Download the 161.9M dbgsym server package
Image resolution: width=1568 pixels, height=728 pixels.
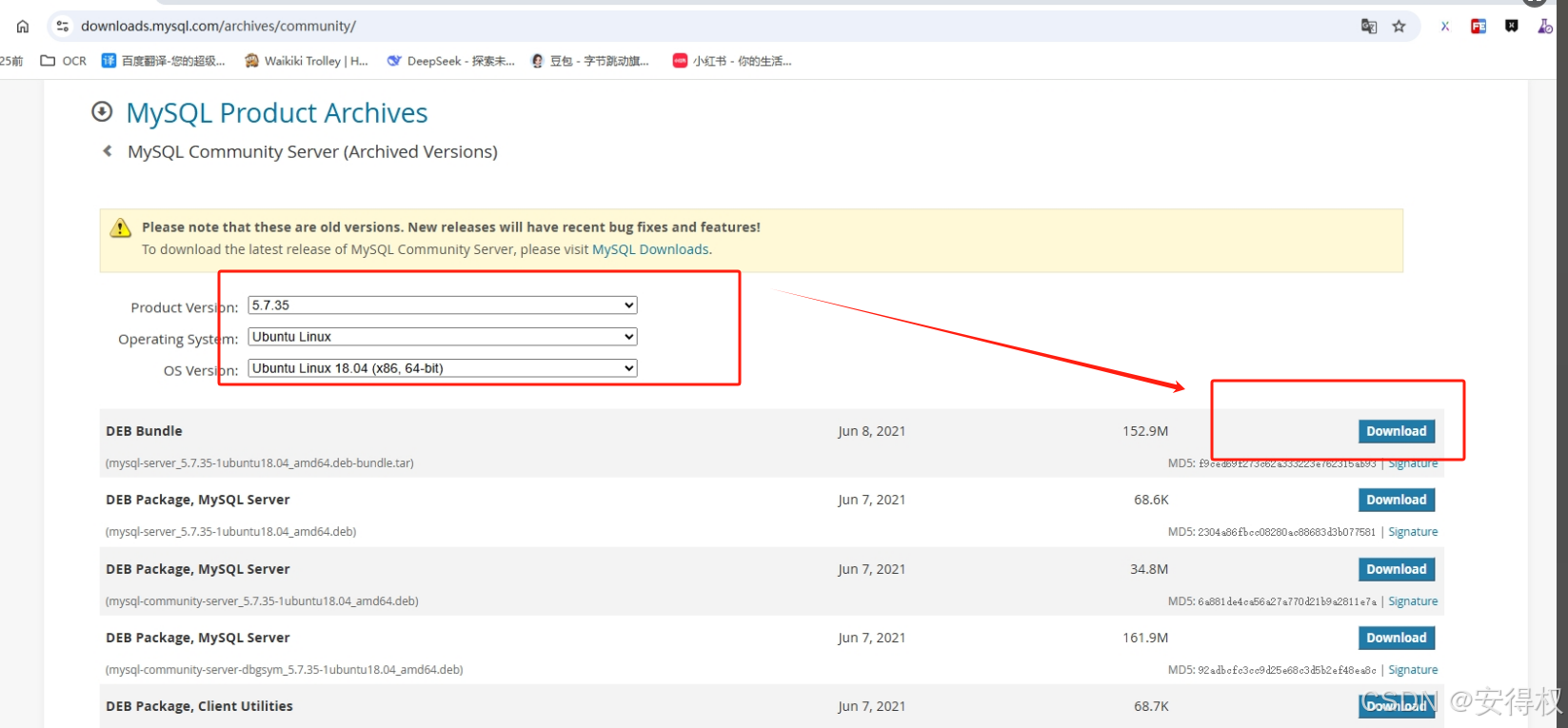click(1397, 638)
